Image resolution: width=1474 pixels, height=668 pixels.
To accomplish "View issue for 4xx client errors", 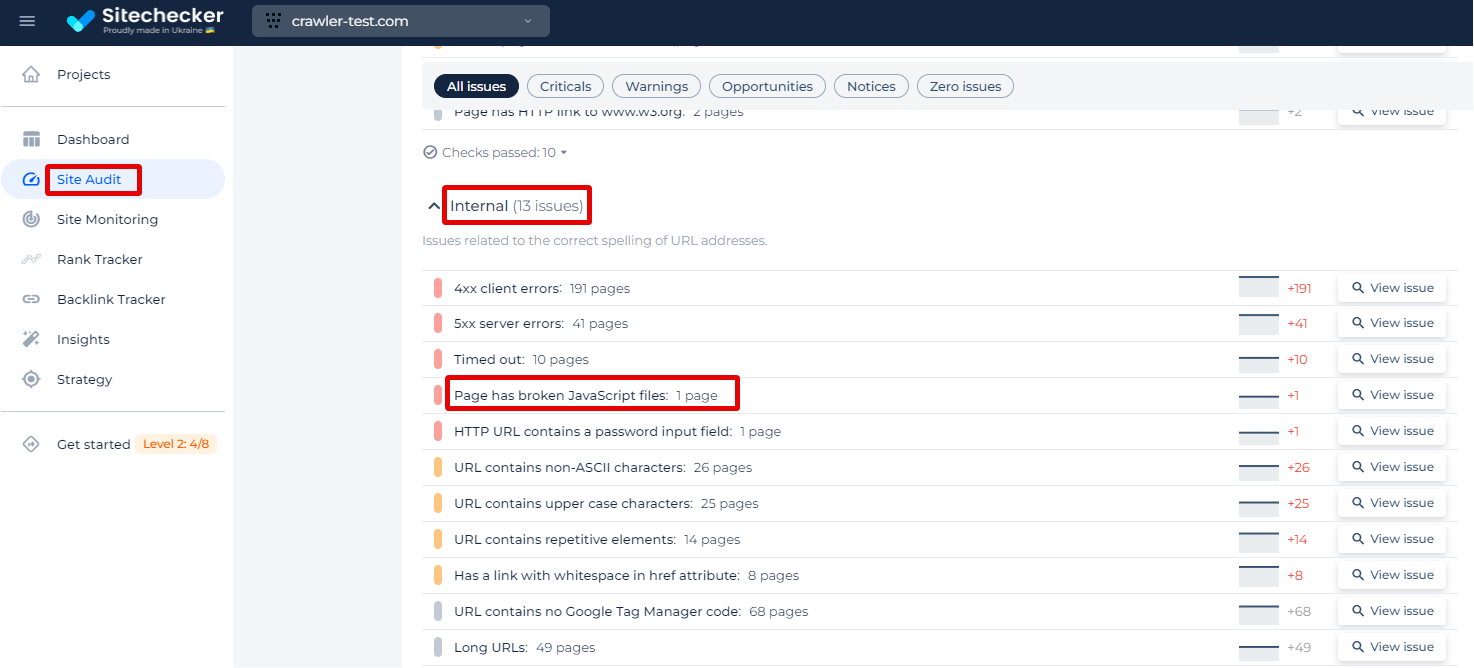I will pos(1392,288).
